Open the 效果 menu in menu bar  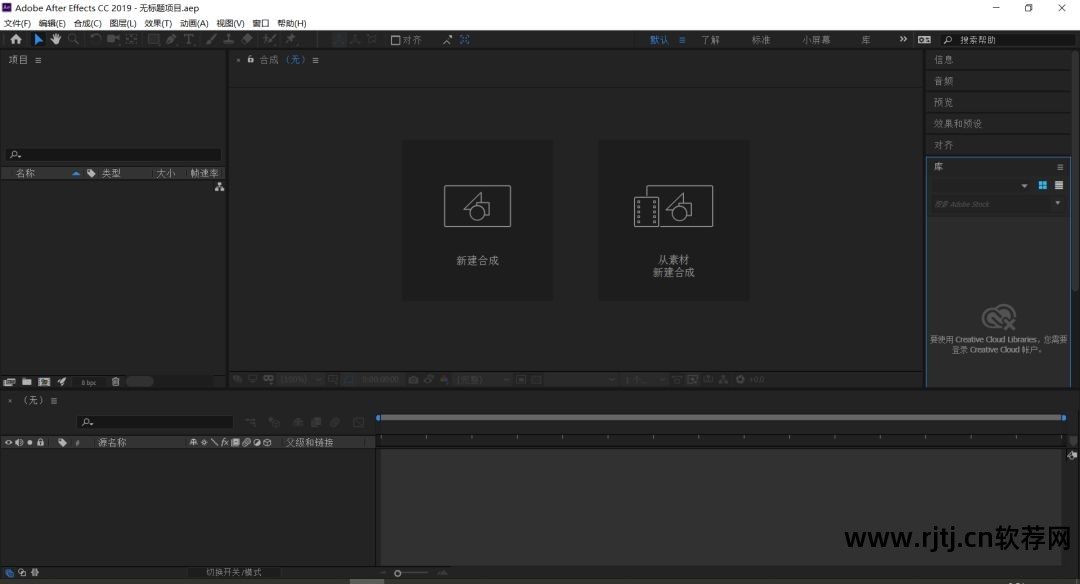click(x=159, y=23)
